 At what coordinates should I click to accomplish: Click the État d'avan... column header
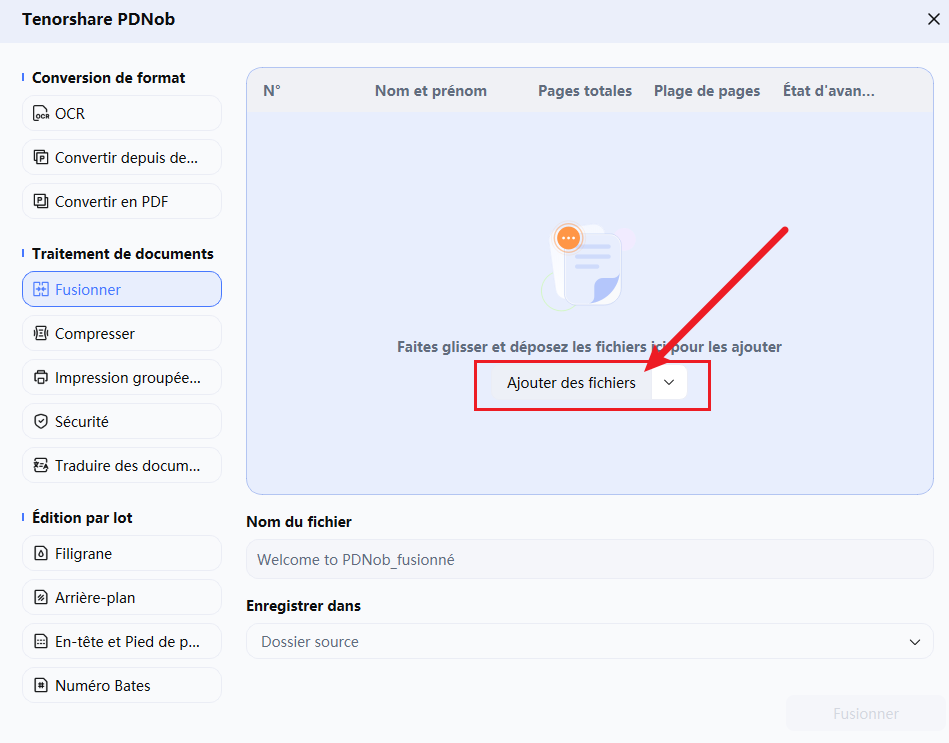click(x=829, y=91)
